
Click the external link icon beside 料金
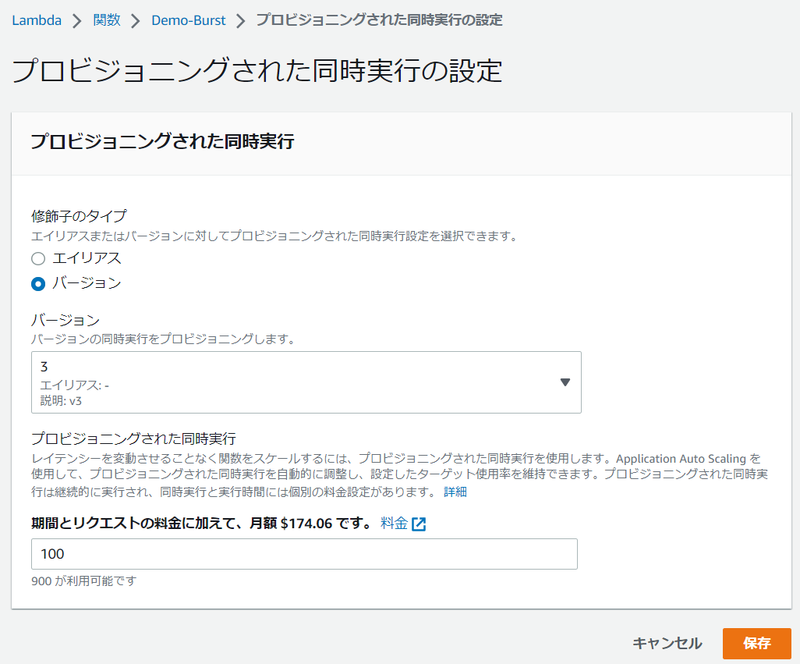(419, 524)
